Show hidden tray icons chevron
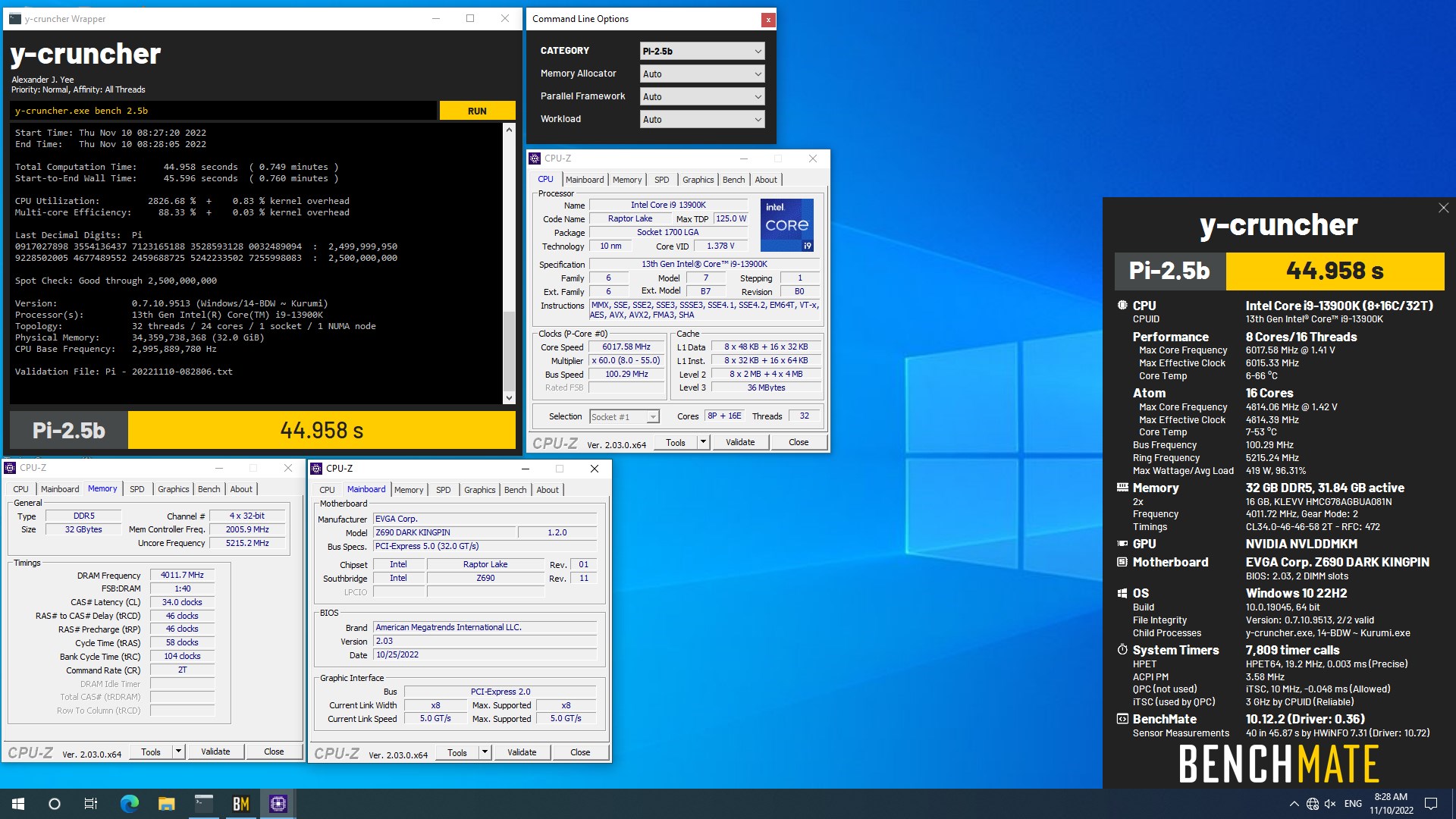The height and width of the screenshot is (819, 1456). click(x=1294, y=804)
